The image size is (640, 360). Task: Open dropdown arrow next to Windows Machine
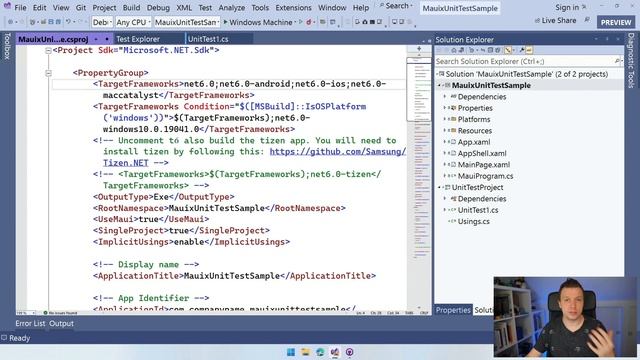[296, 22]
